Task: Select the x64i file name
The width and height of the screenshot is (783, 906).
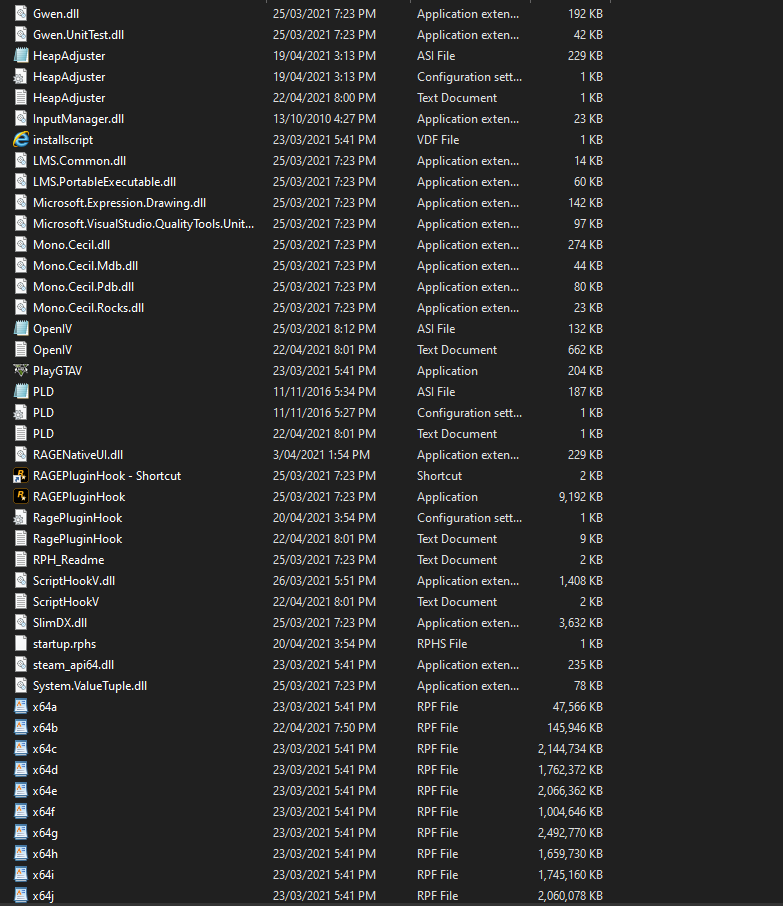Action: pos(43,875)
